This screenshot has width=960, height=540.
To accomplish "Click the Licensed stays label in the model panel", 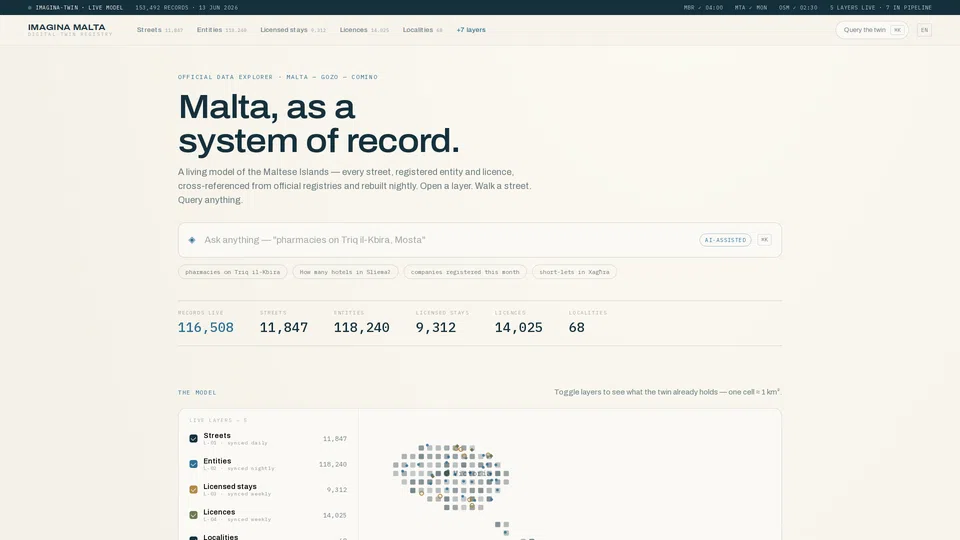I will click(230, 487).
